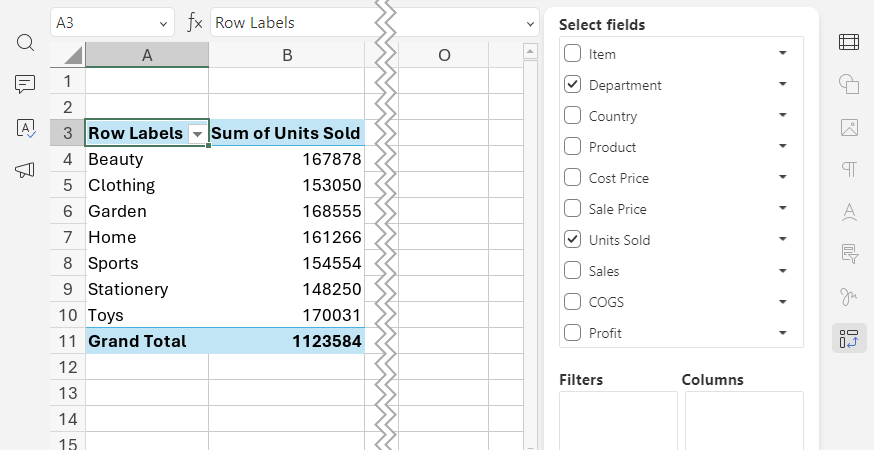Check the Sales field checkbox
The image size is (874, 450).
click(572, 270)
